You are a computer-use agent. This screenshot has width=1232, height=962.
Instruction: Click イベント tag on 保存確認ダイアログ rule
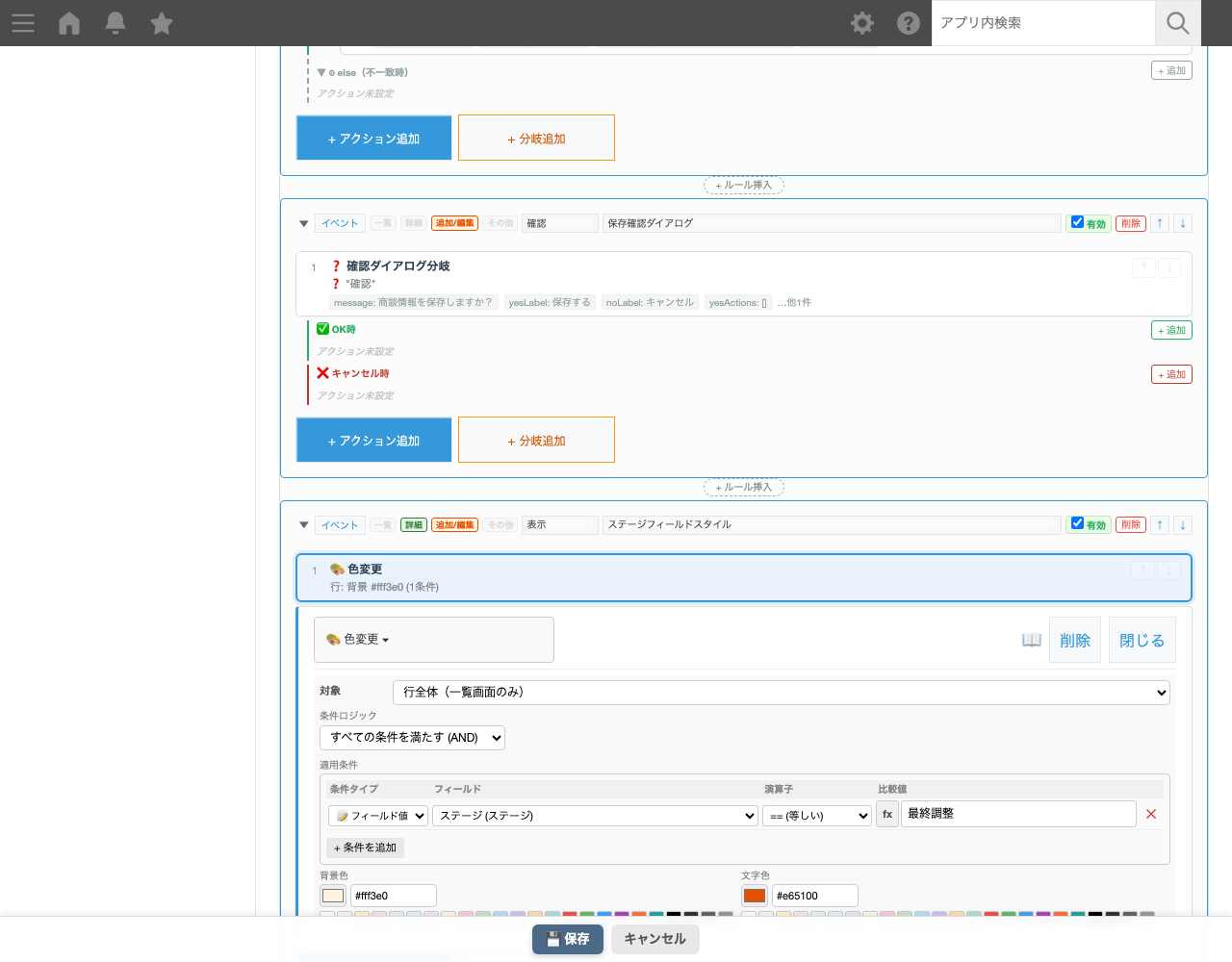pyautogui.click(x=340, y=223)
